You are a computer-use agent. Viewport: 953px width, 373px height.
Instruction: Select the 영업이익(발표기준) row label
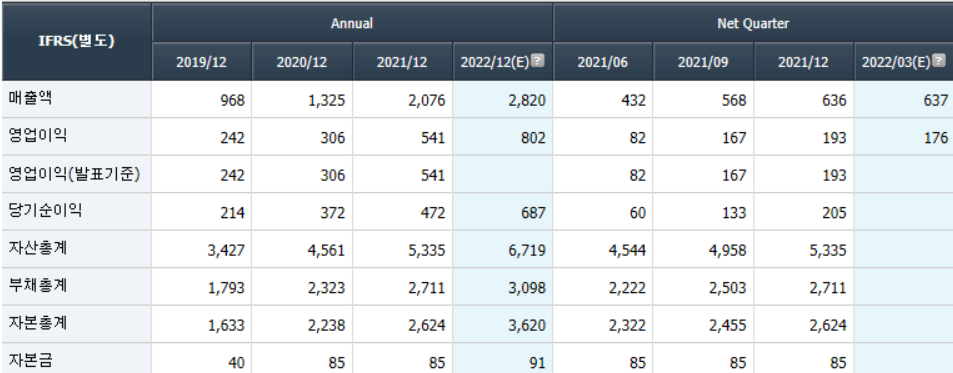tap(74, 174)
